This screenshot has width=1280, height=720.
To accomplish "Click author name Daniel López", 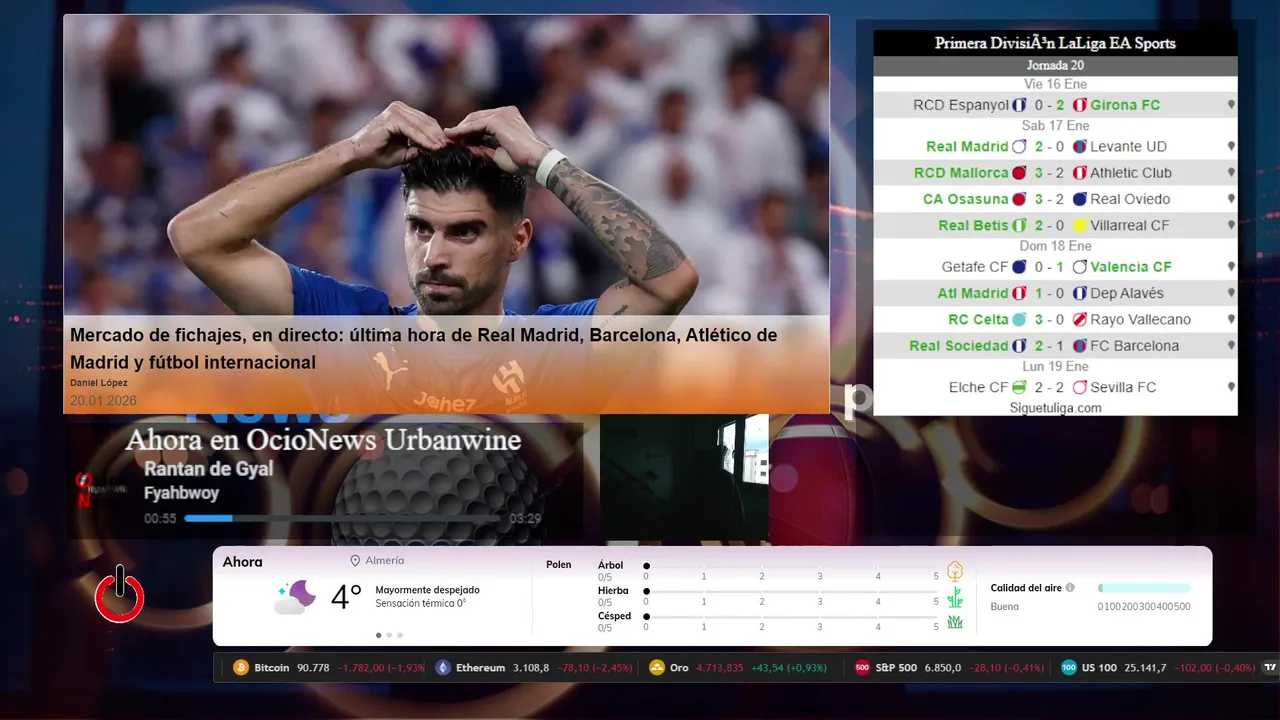I will 99,383.
